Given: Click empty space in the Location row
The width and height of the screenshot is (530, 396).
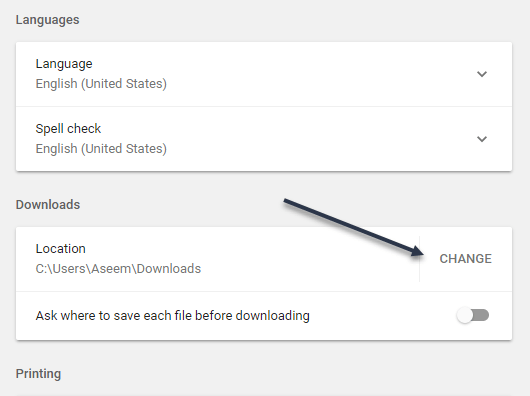Looking at the screenshot, I should [x=304, y=259].
